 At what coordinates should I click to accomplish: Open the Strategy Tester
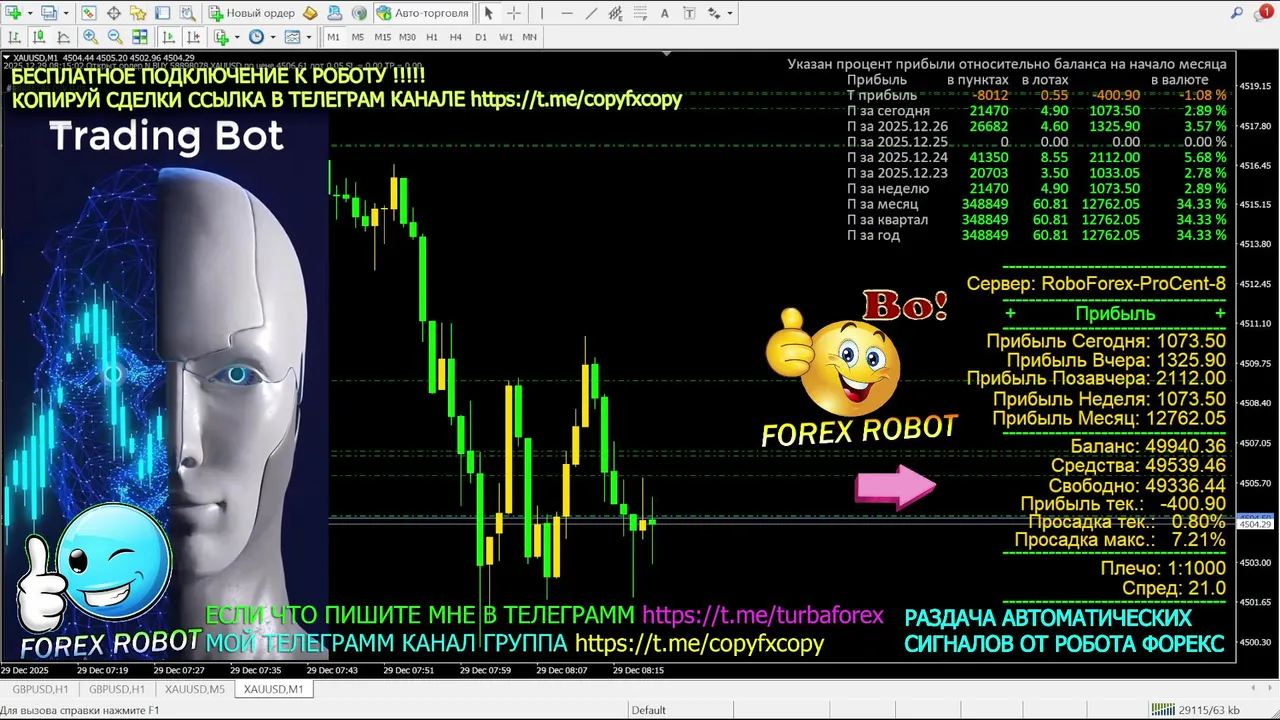pyautogui.click(x=187, y=13)
